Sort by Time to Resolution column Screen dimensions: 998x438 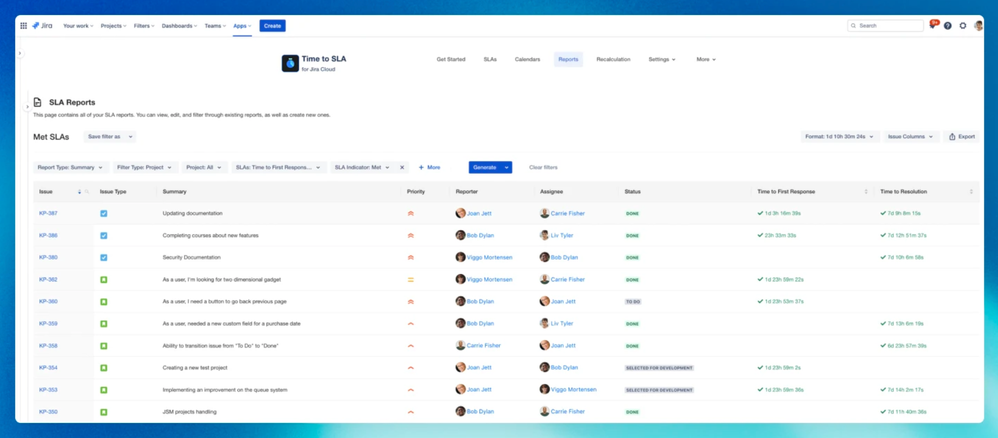971,192
